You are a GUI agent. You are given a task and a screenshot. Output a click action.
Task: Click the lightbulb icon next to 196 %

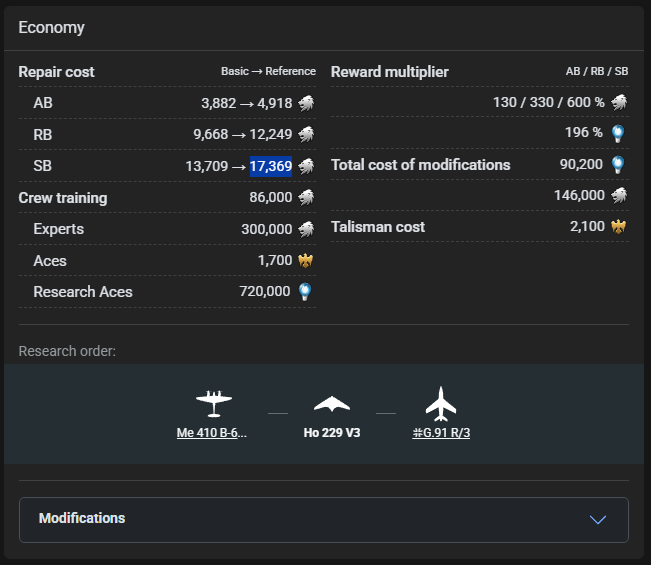(618, 133)
